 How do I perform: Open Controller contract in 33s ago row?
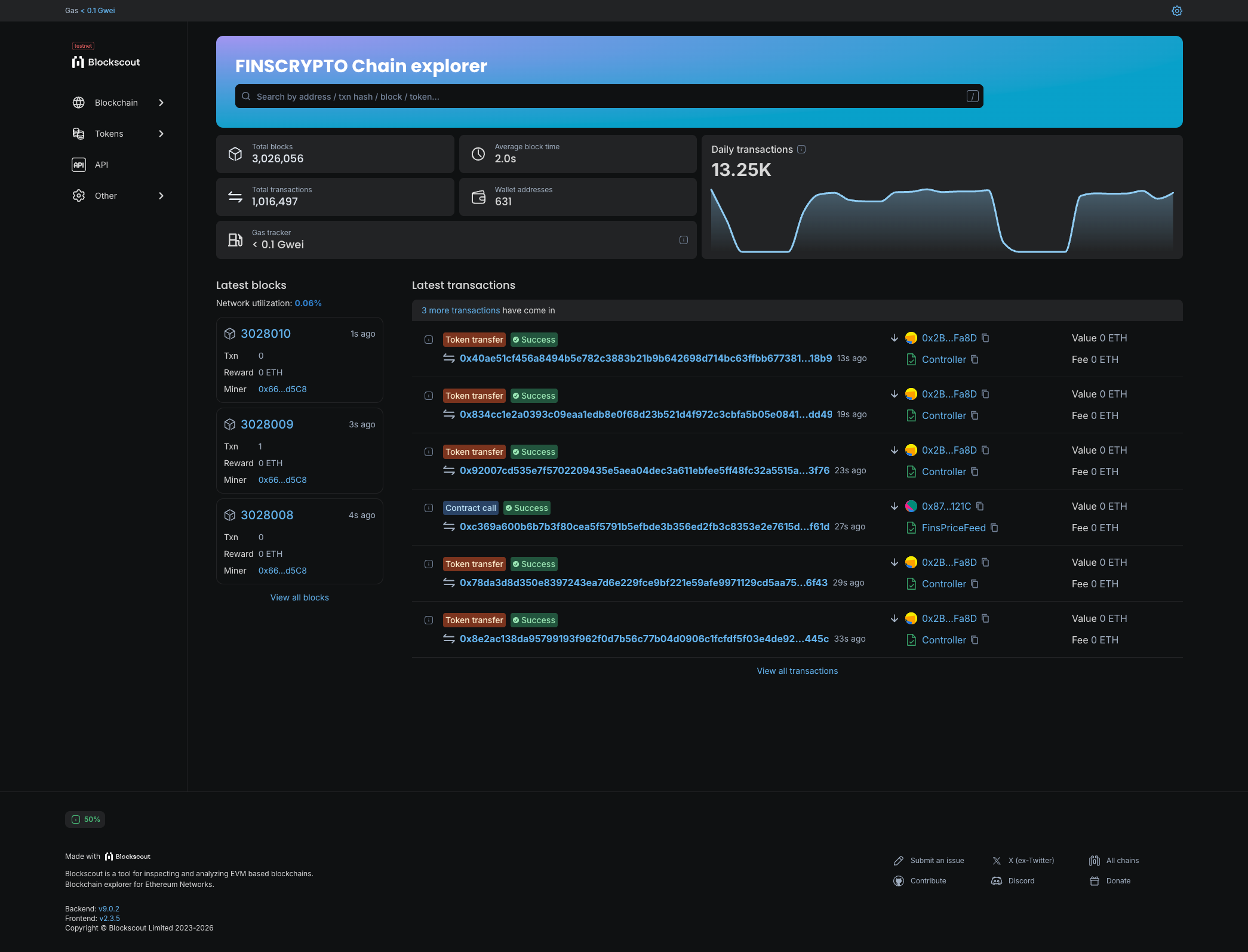pos(943,640)
